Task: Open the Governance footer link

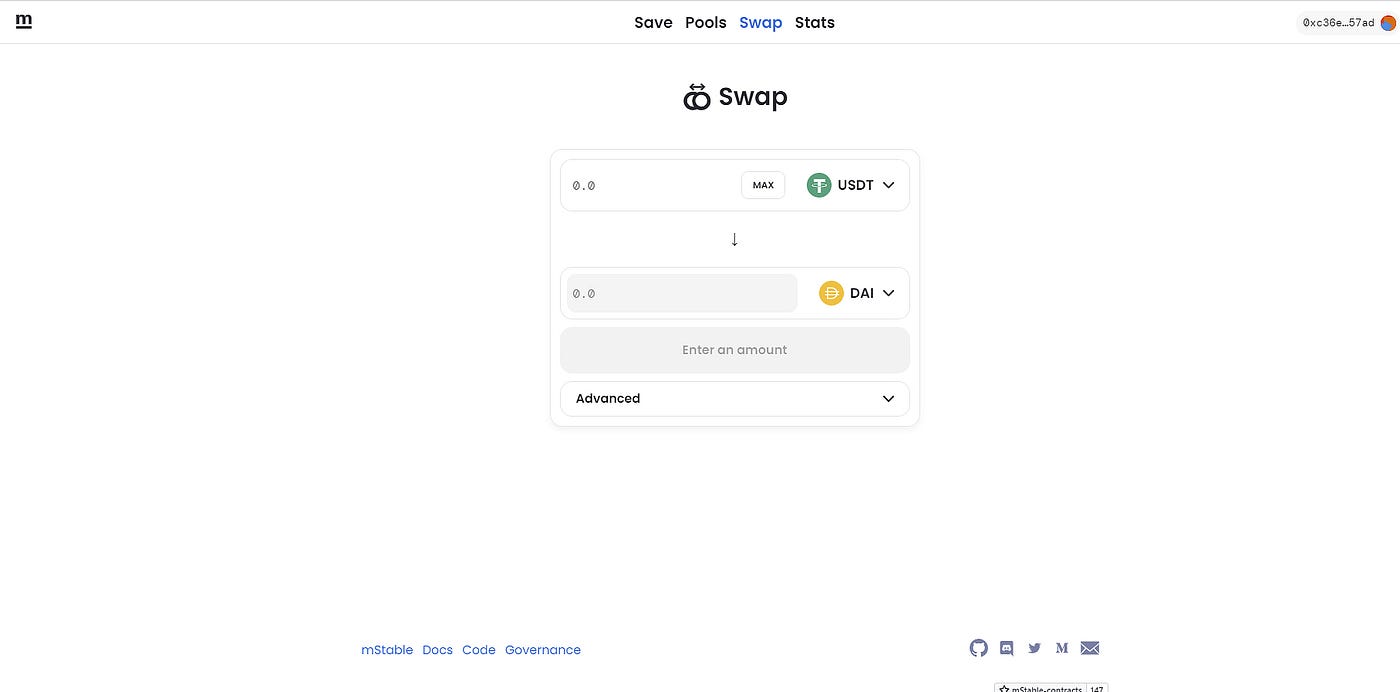Action: pyautogui.click(x=543, y=650)
